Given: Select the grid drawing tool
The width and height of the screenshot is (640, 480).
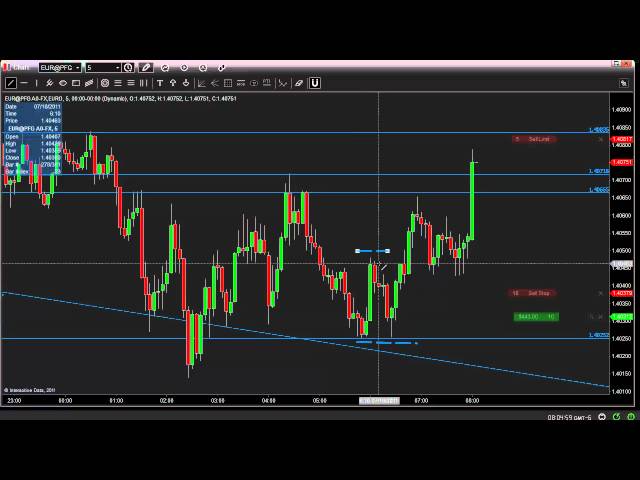Looking at the screenshot, I should click(x=228, y=83).
